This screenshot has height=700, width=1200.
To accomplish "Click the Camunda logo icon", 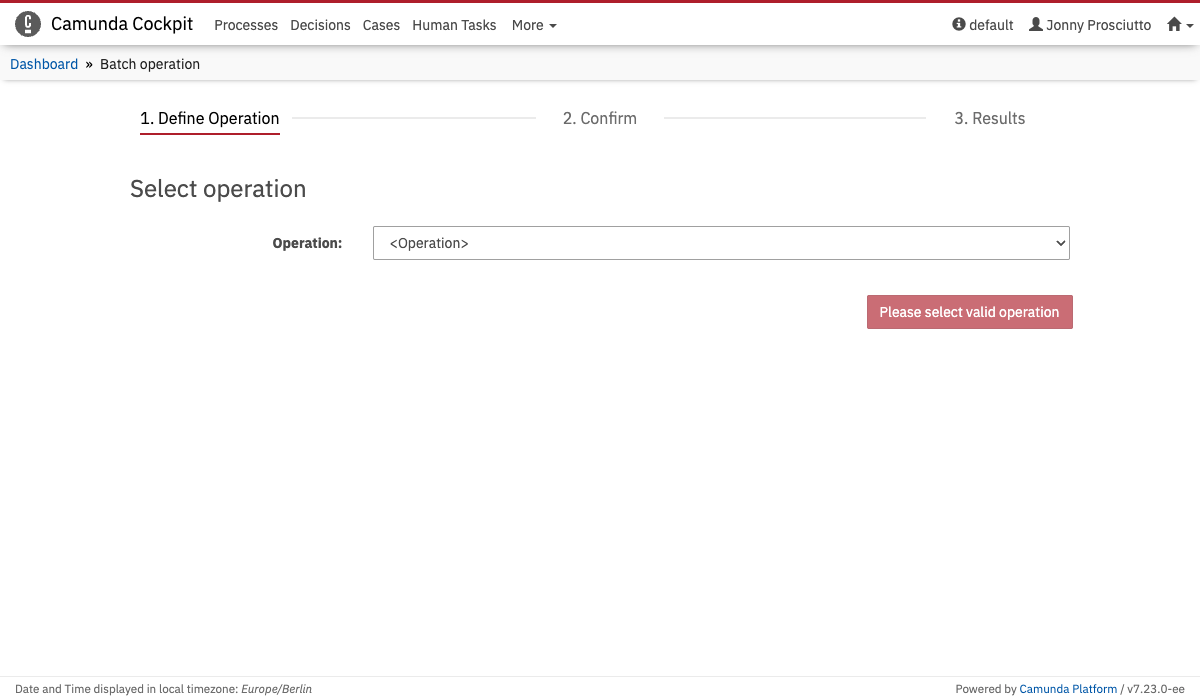I will 28,25.
